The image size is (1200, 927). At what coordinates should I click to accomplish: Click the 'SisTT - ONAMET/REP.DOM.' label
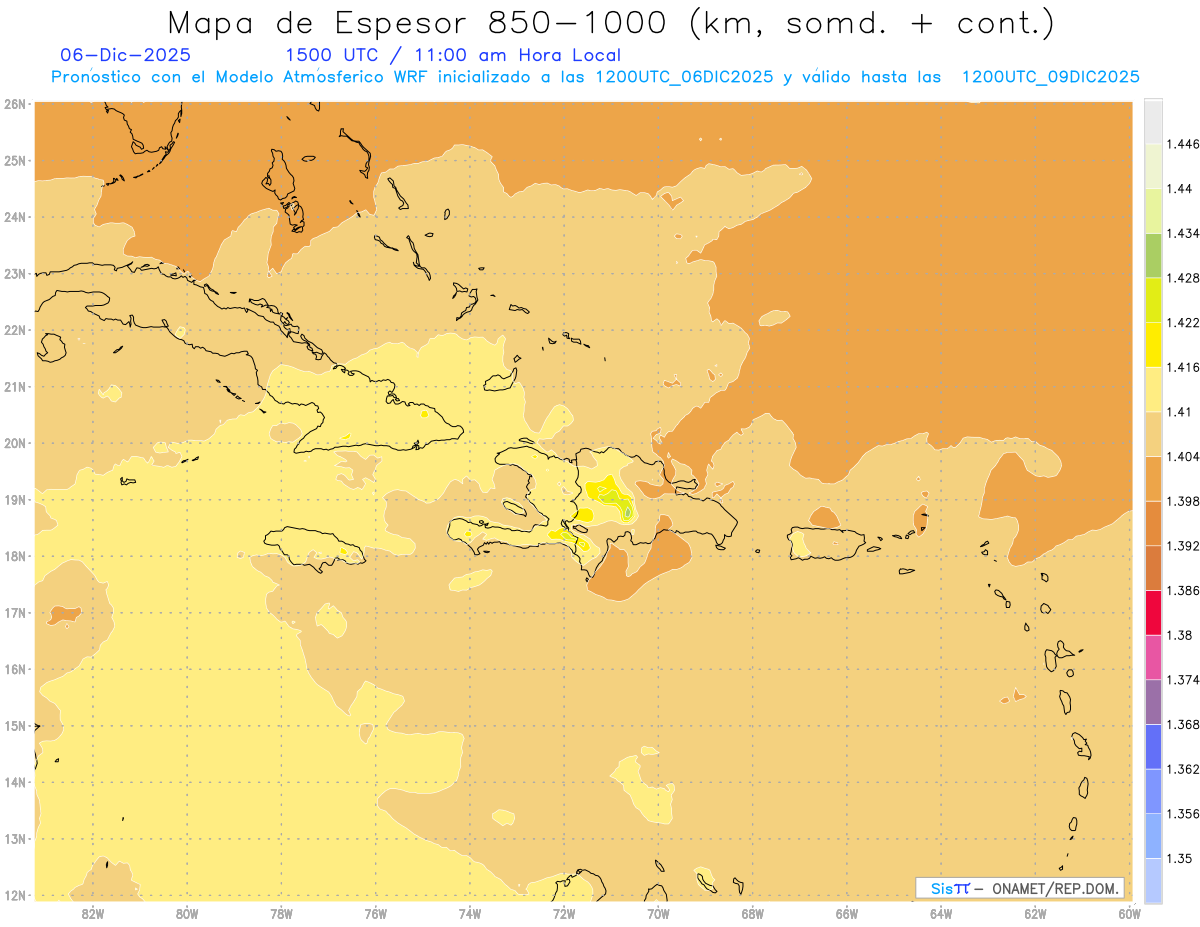click(x=1019, y=888)
